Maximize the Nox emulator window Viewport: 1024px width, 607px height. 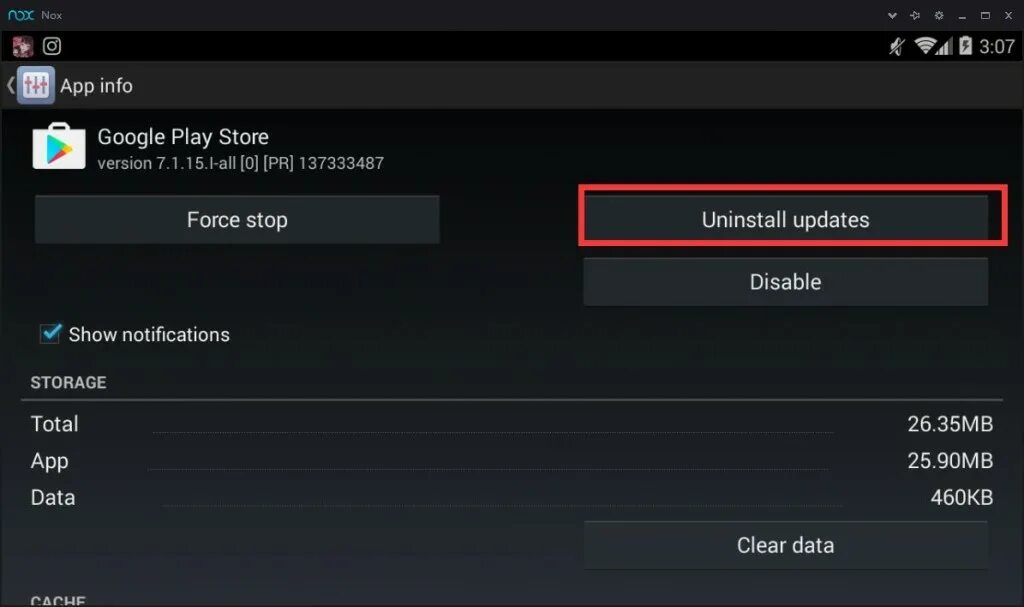(x=985, y=15)
